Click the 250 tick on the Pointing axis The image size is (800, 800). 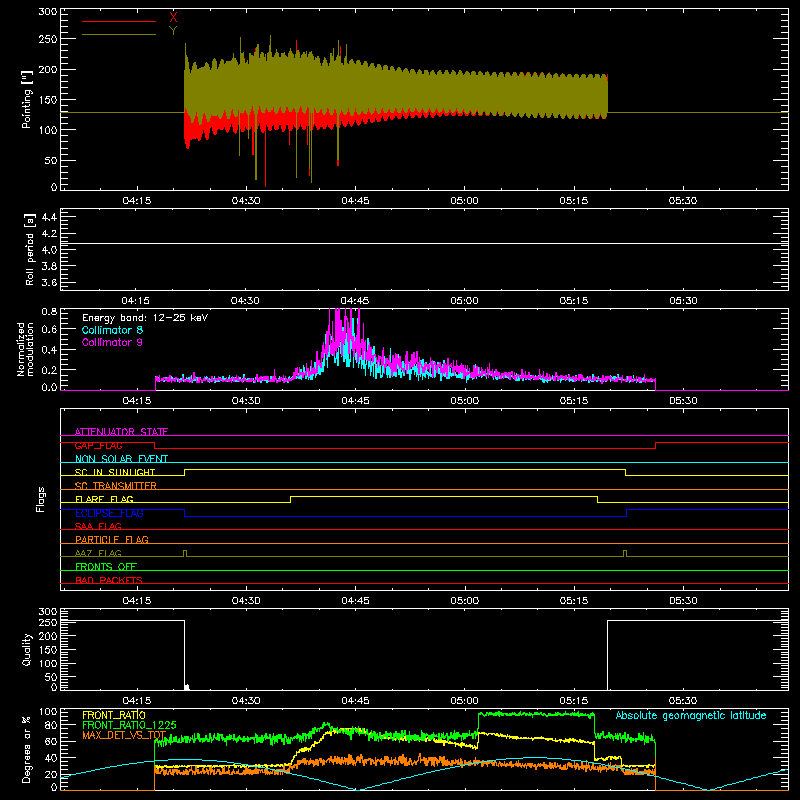[48, 39]
